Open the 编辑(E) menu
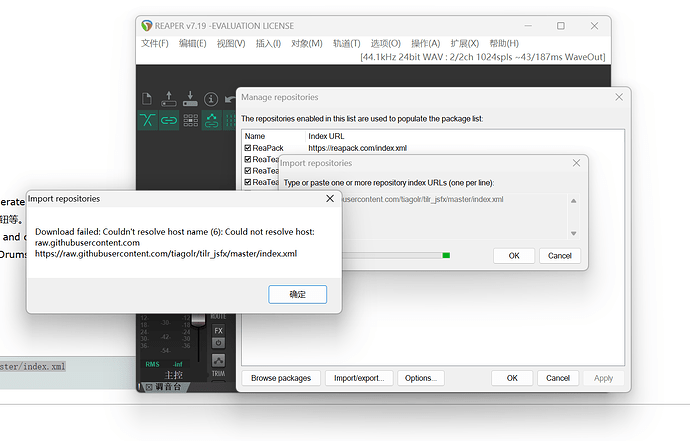This screenshot has height=441, width=690. (193, 43)
